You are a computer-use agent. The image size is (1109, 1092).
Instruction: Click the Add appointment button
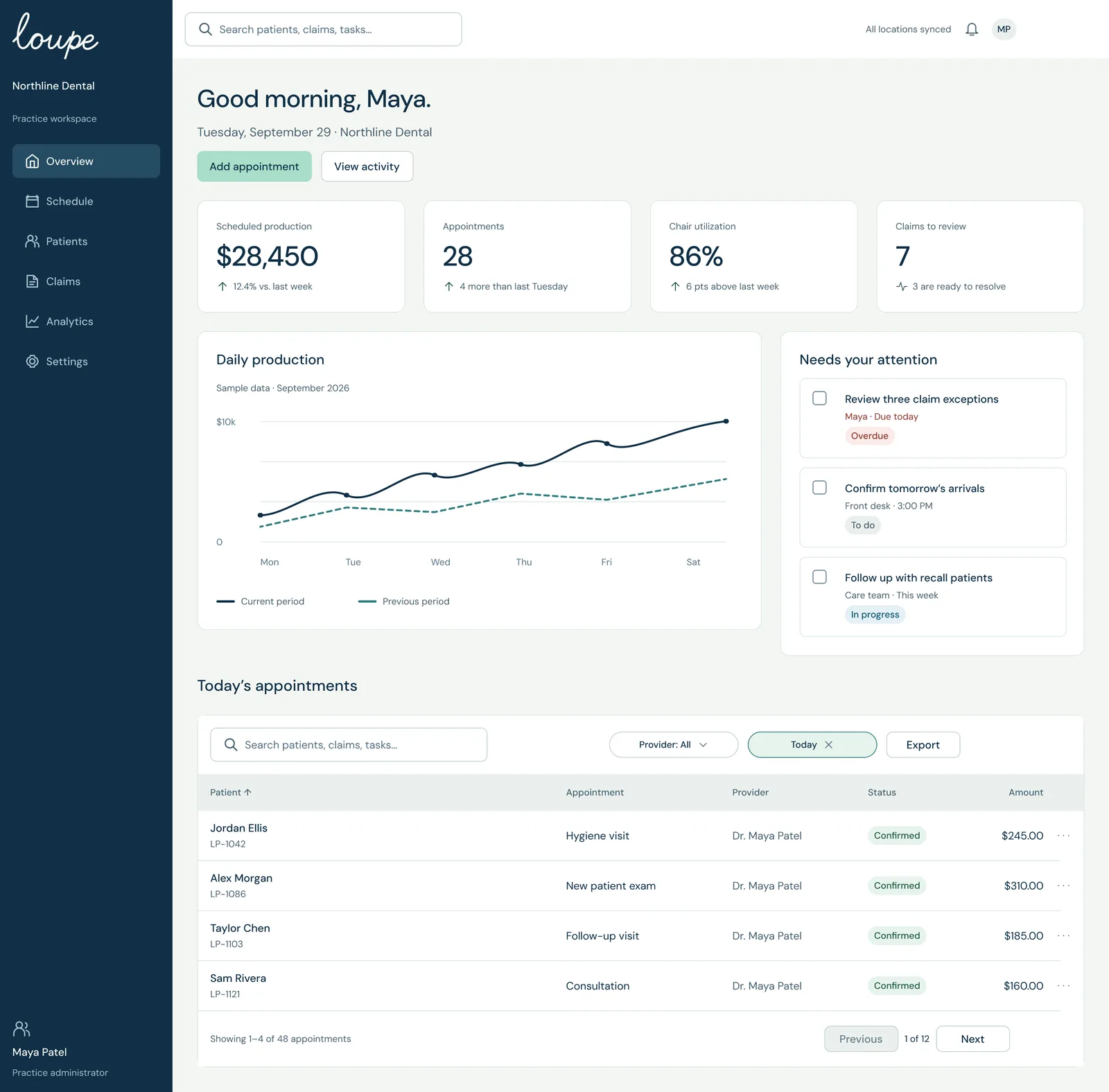click(x=254, y=166)
